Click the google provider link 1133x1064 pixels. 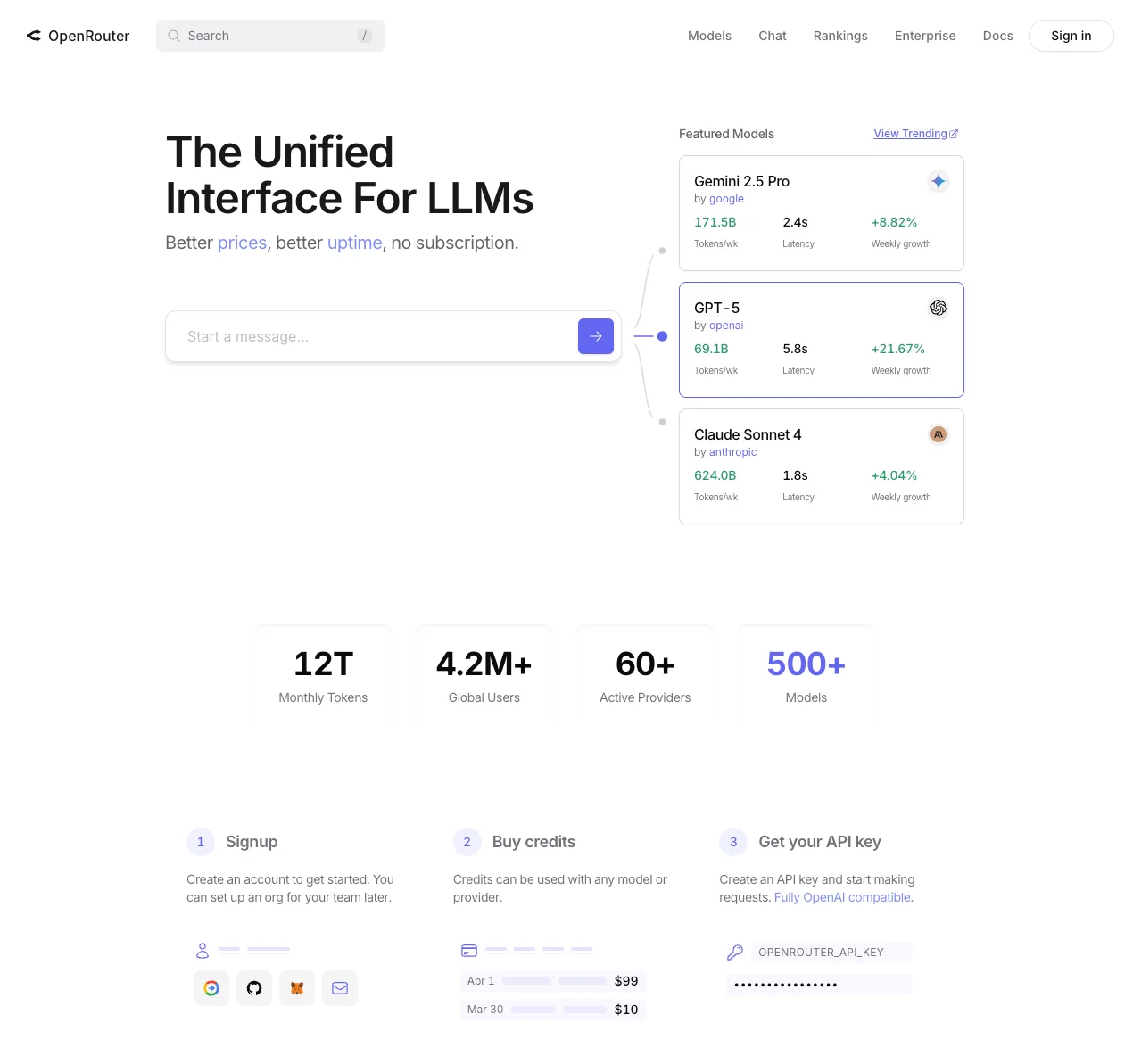pyautogui.click(x=726, y=199)
